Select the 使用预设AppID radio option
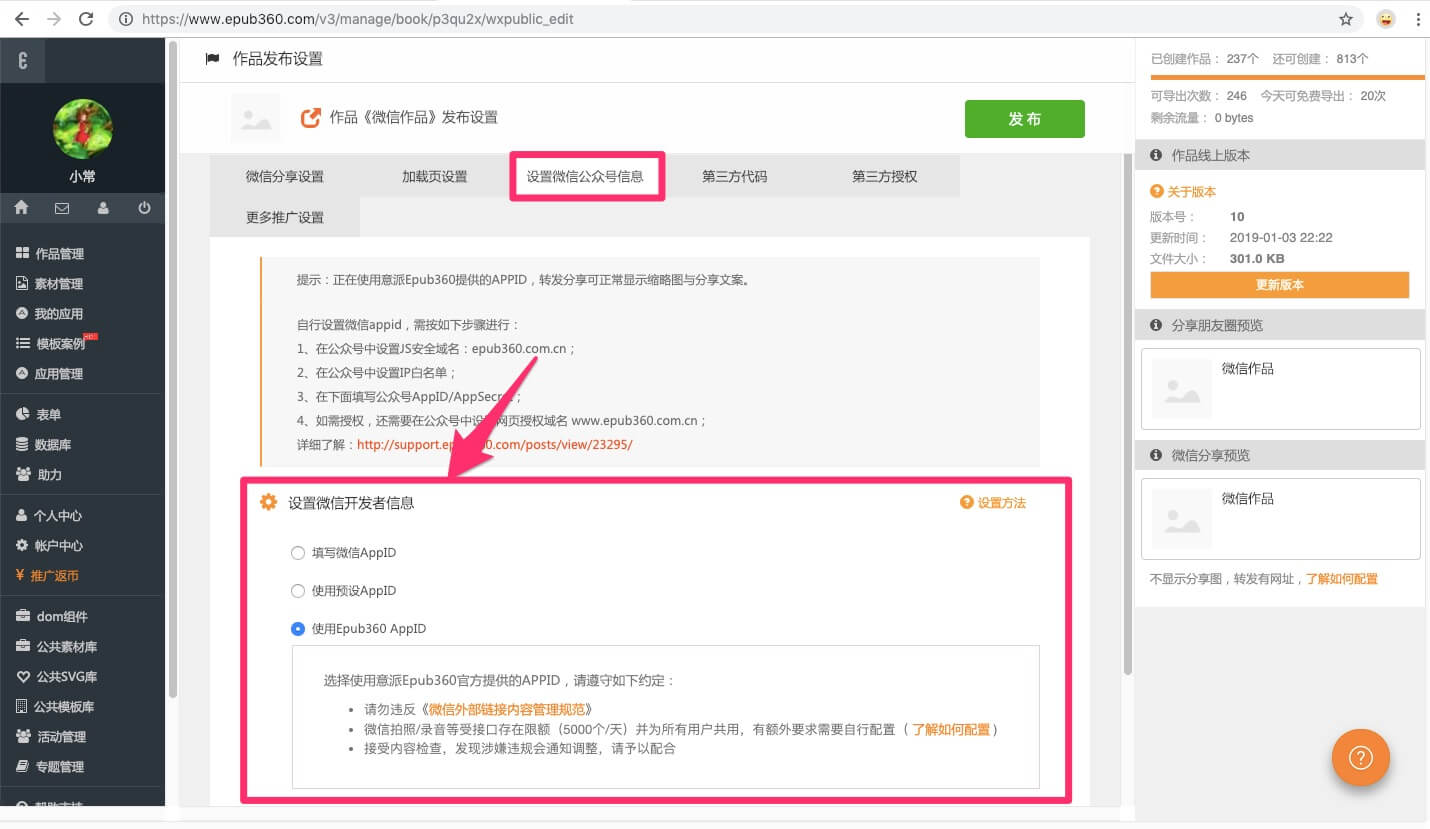The image size is (1430, 829). (297, 591)
